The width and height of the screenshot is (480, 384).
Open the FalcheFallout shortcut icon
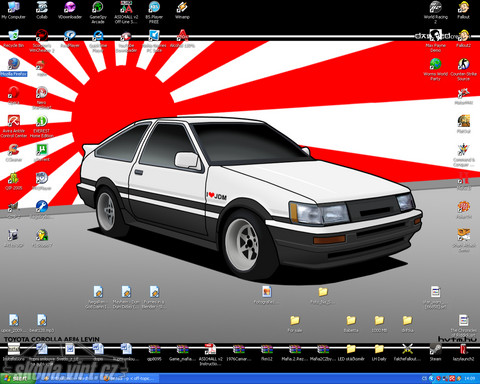[x=407, y=352]
